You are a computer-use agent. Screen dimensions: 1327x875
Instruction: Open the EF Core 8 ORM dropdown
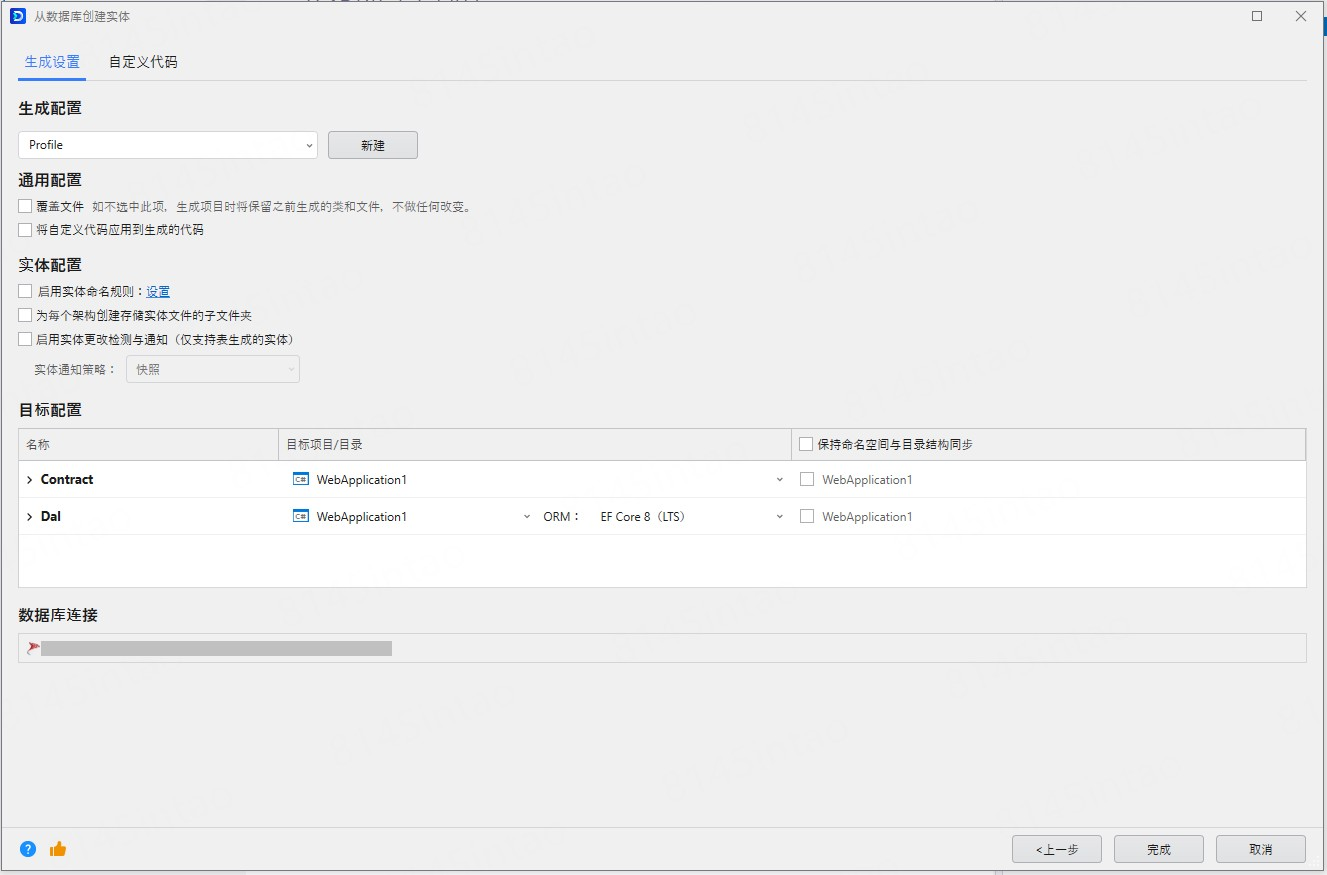point(691,517)
